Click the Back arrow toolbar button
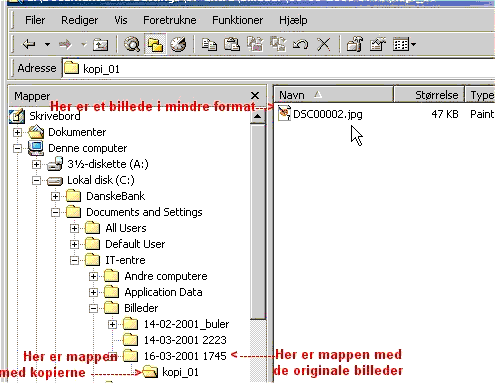This screenshot has width=495, height=383. tap(29, 44)
